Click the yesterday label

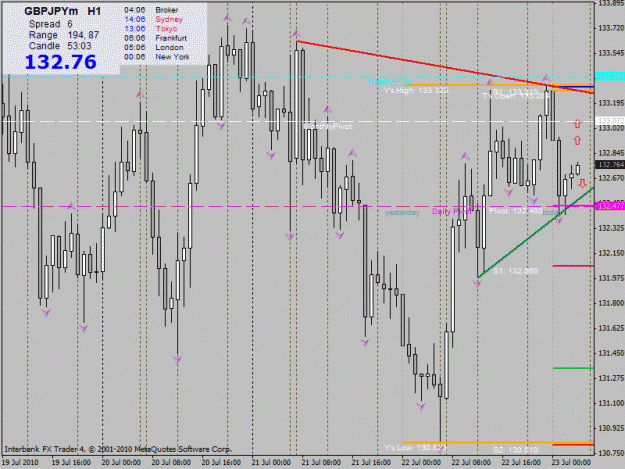tap(403, 212)
